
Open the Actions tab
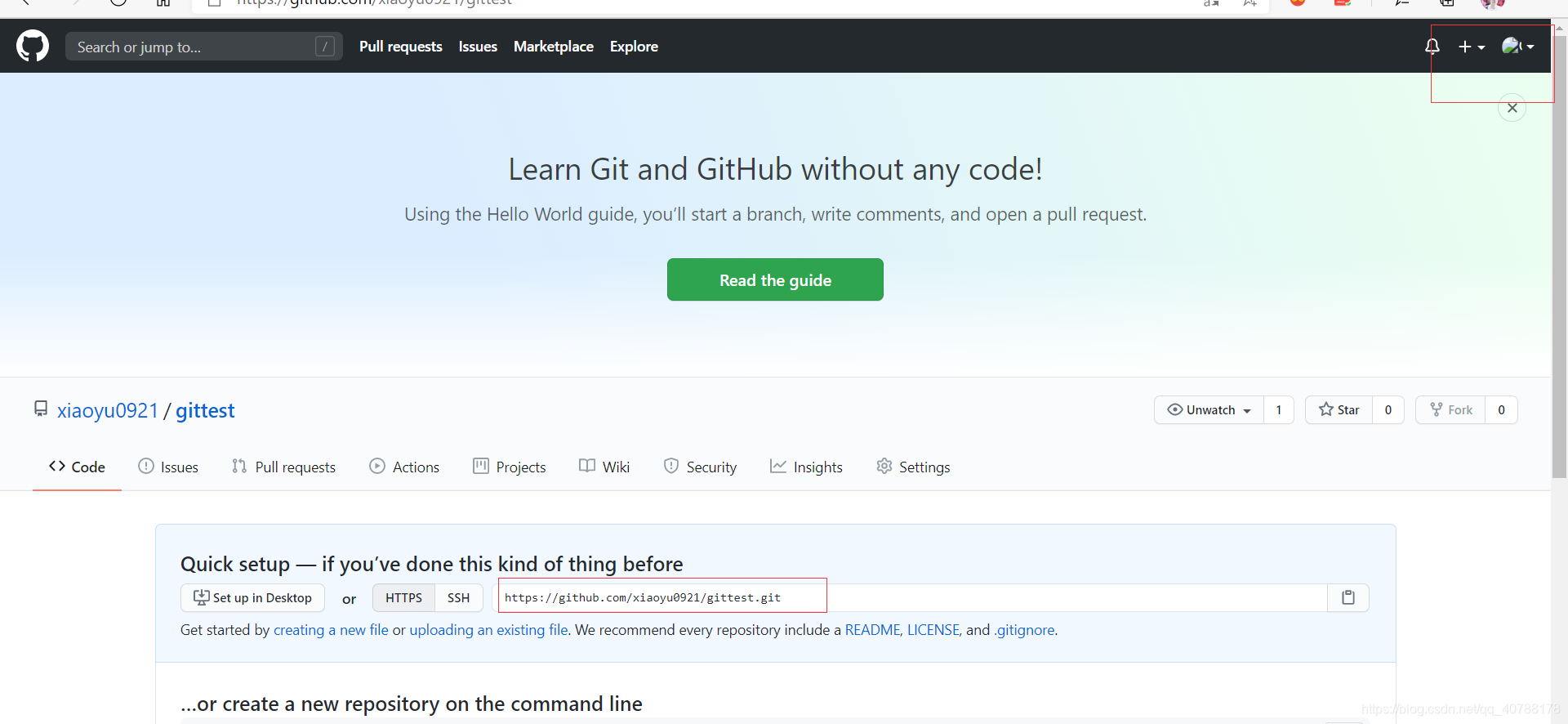404,467
